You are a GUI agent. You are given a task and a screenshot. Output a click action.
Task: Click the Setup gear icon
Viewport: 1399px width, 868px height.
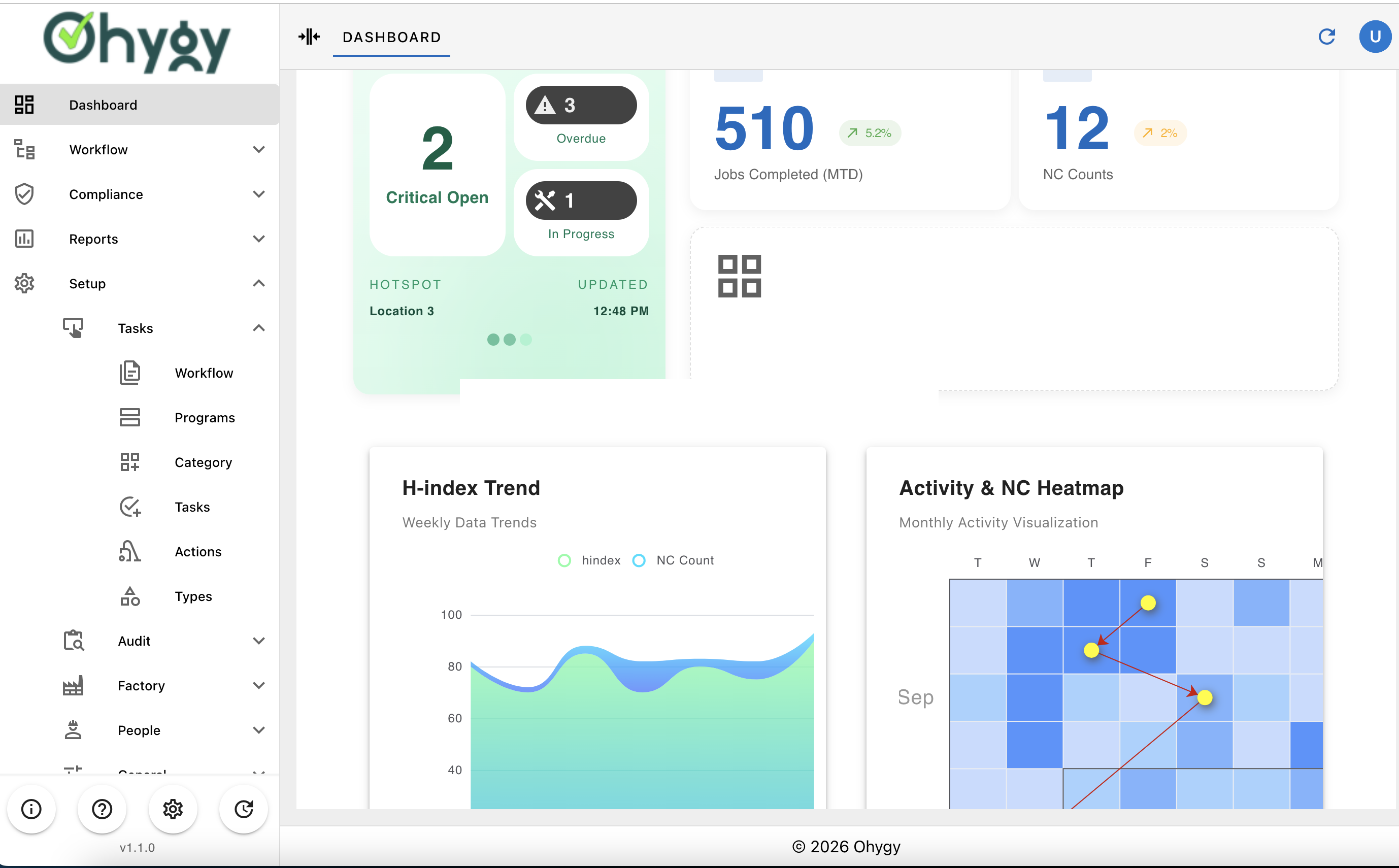pyautogui.click(x=24, y=284)
